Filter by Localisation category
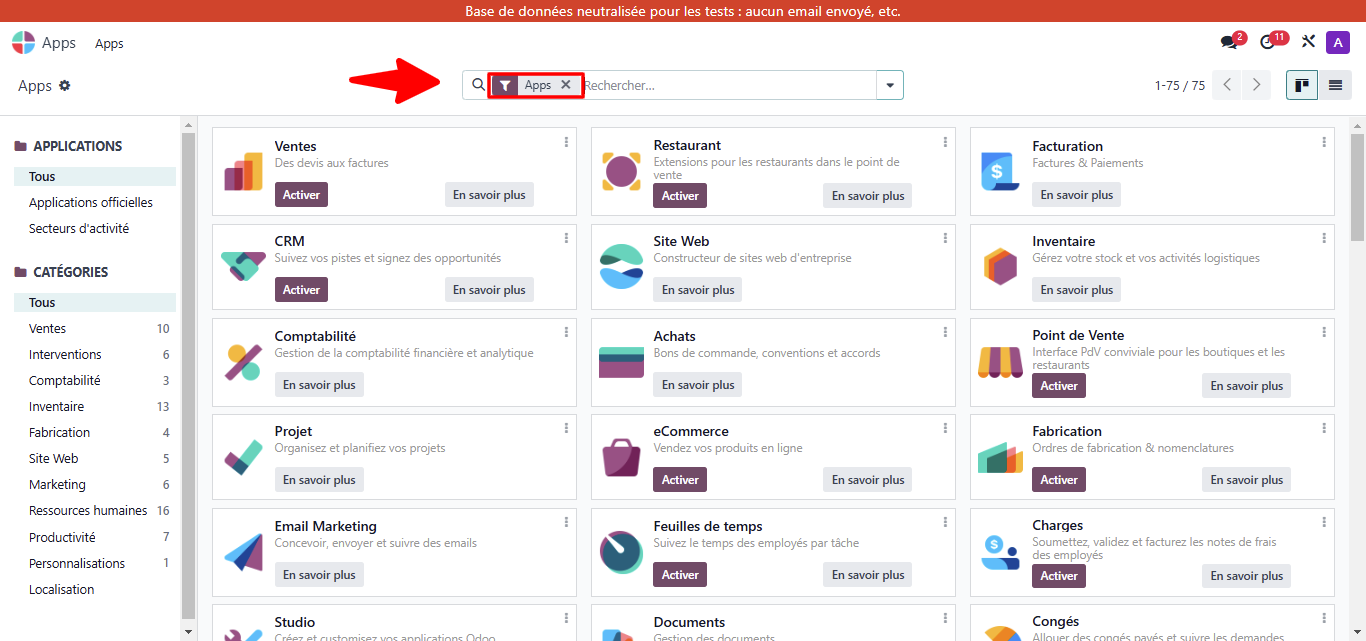Viewport: 1366px width, 641px height. pyautogui.click(x=95, y=589)
